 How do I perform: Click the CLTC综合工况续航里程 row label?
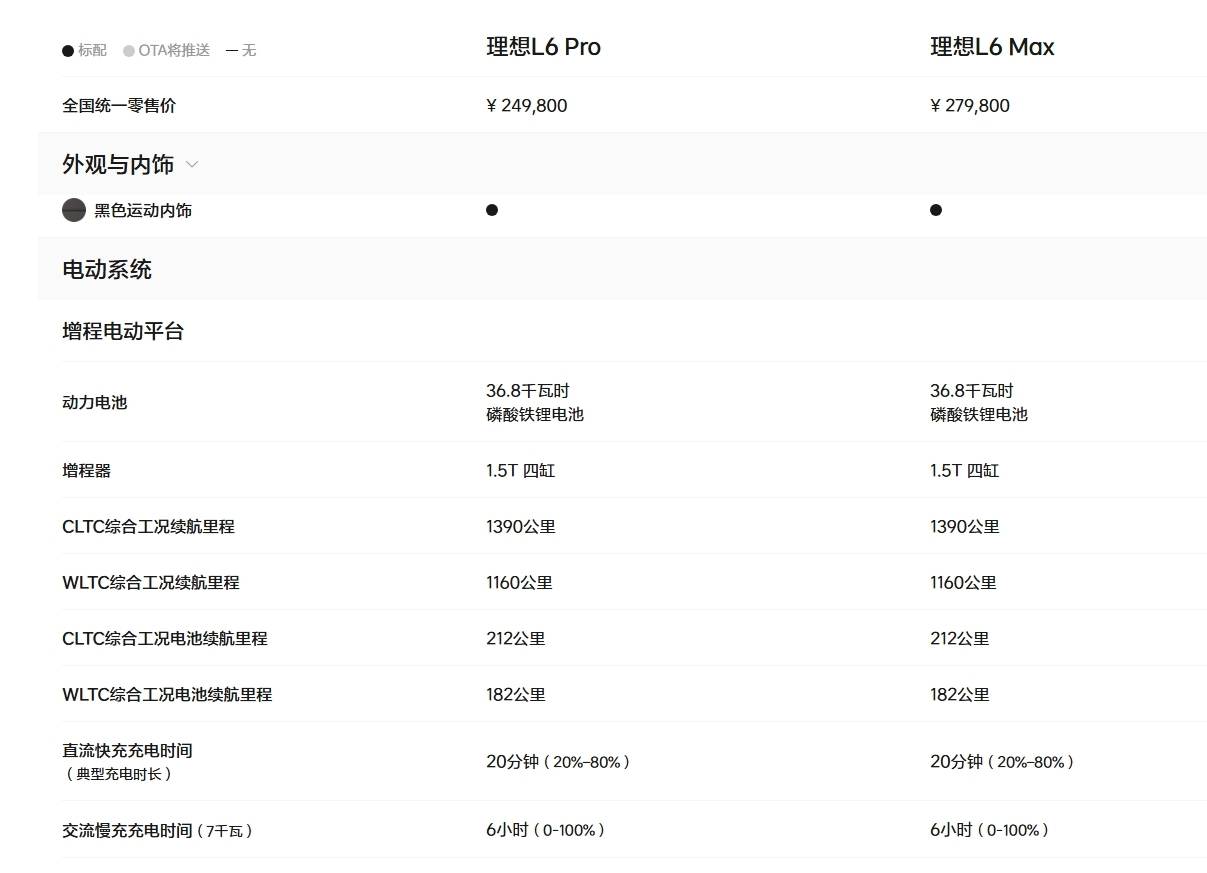point(148,527)
